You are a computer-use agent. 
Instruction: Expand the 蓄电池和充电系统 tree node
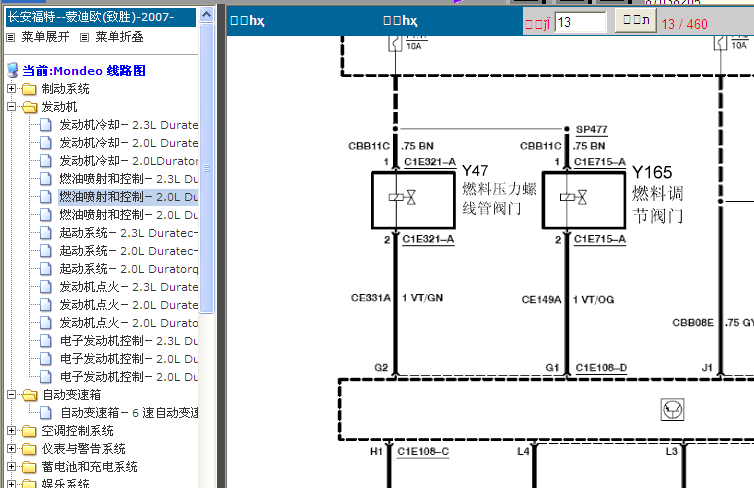point(12,467)
